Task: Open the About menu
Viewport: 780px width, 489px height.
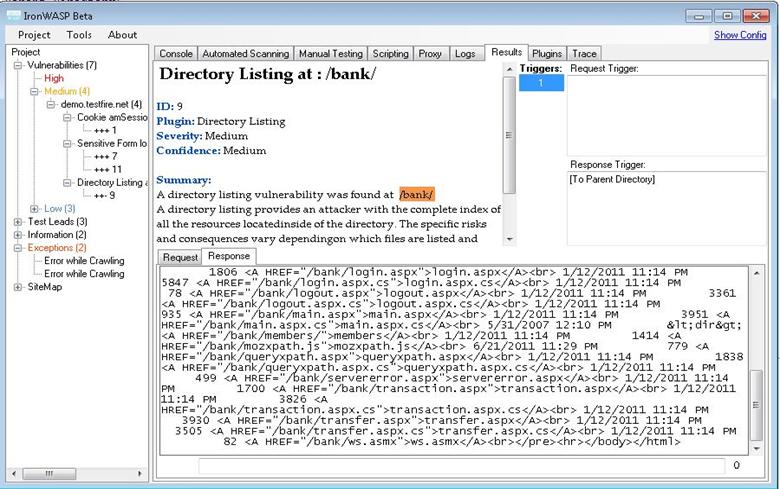Action: (123, 35)
